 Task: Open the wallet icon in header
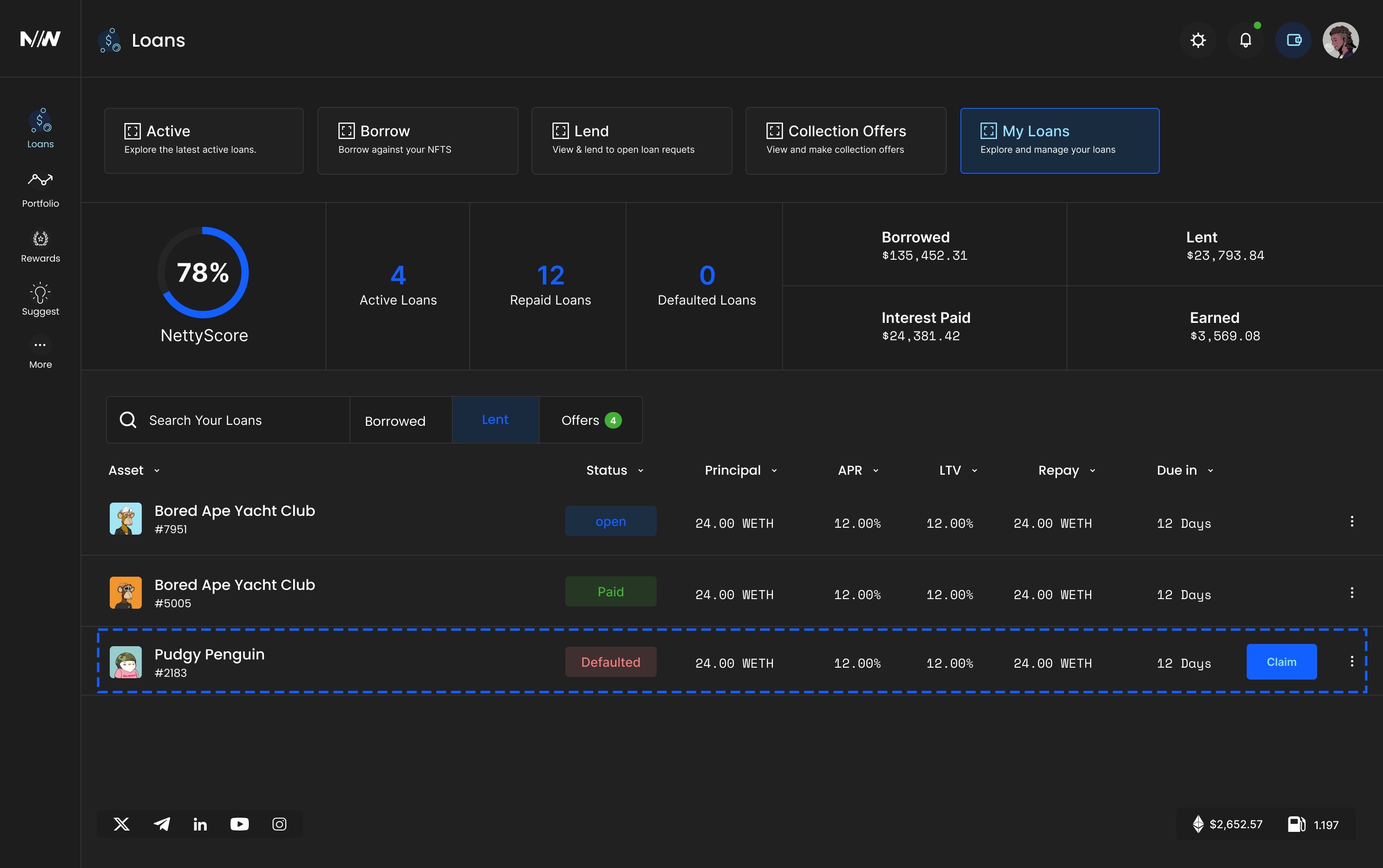(1293, 40)
